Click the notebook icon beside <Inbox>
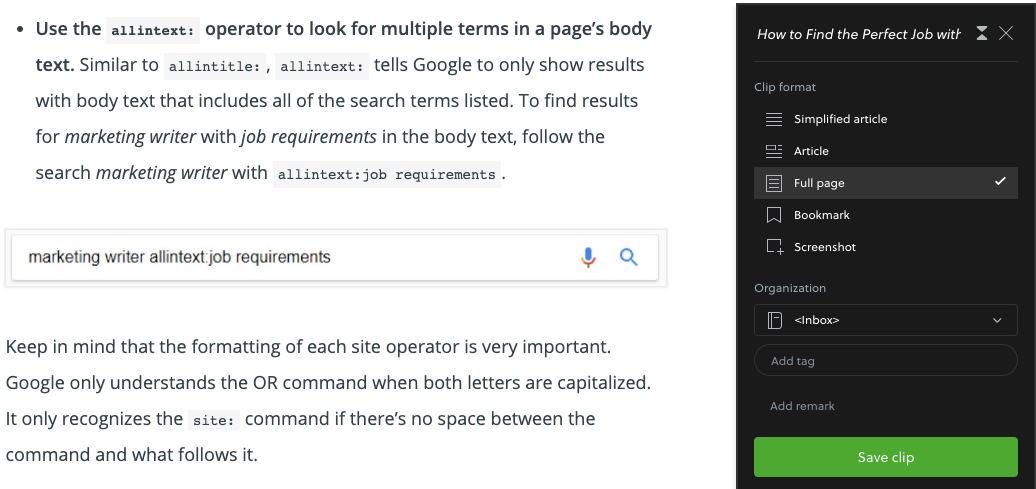The image size is (1036, 489). pos(774,320)
